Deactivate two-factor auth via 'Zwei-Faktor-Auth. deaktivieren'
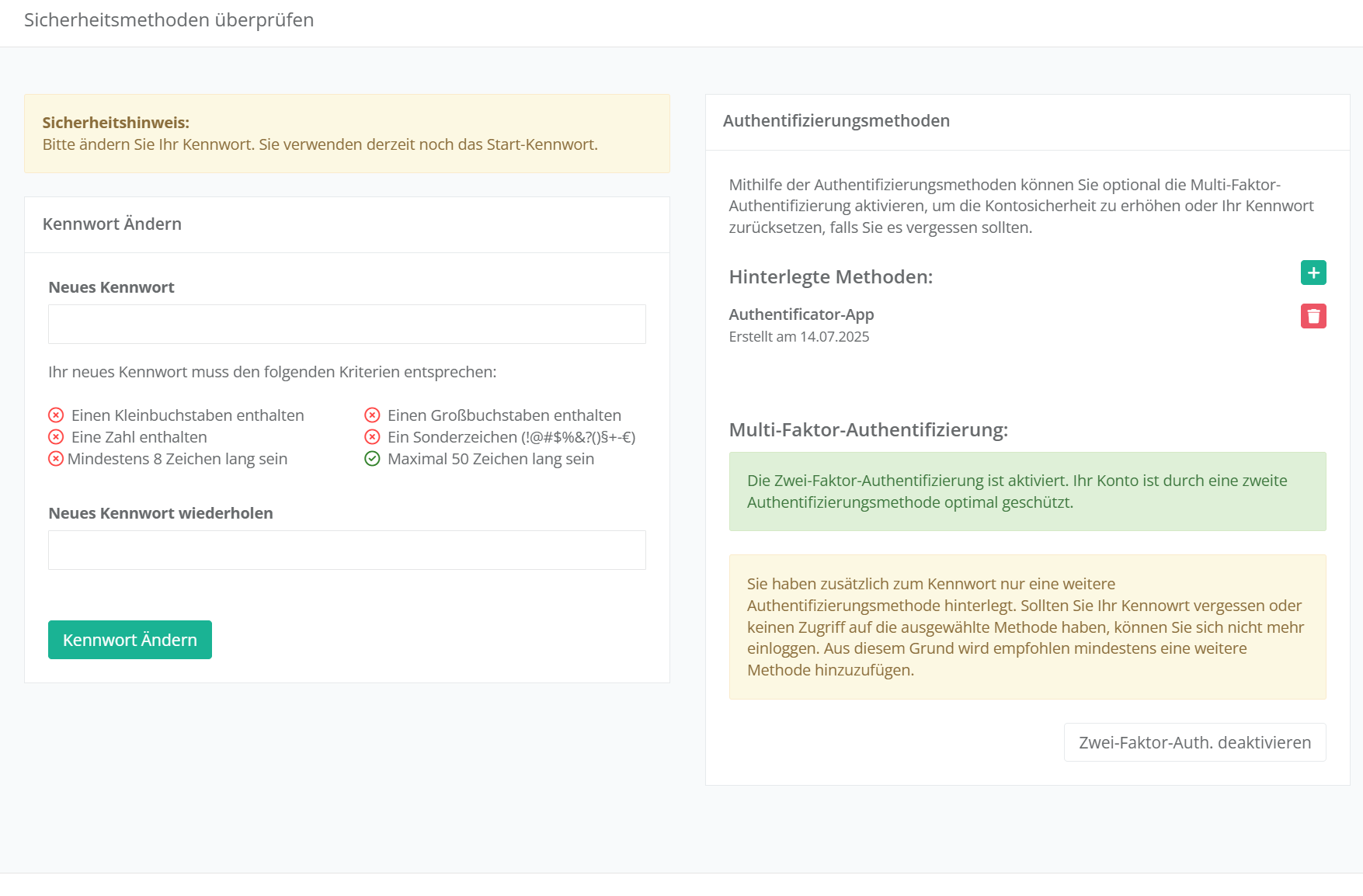Image resolution: width=1363 pixels, height=896 pixels. coord(1194,743)
